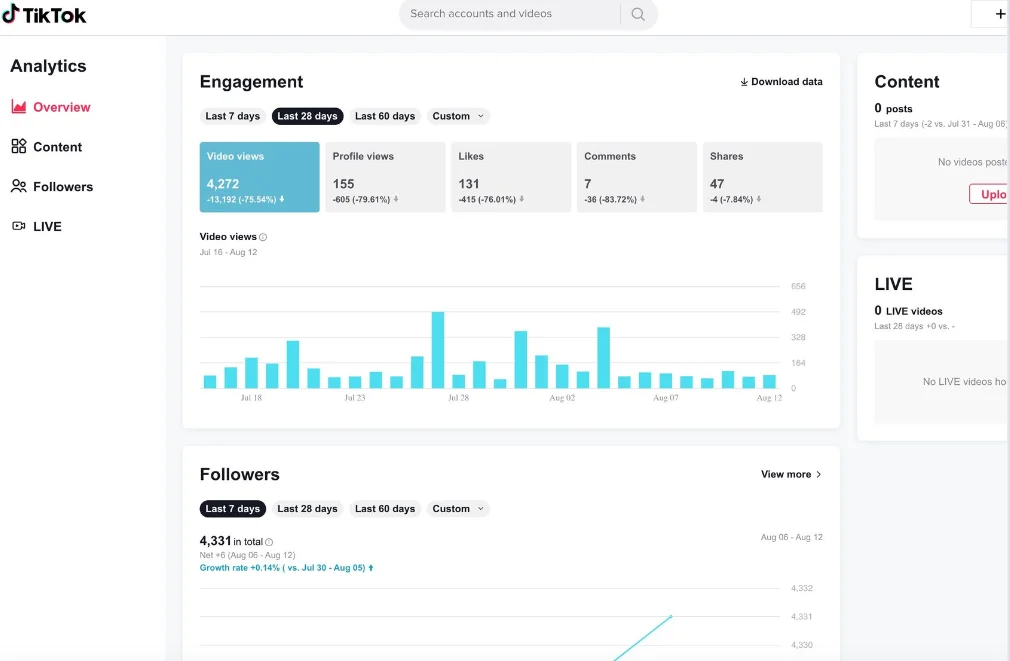This screenshot has width=1010, height=661.
Task: Click the Overview chart icon in sidebar
Action: coord(18,107)
